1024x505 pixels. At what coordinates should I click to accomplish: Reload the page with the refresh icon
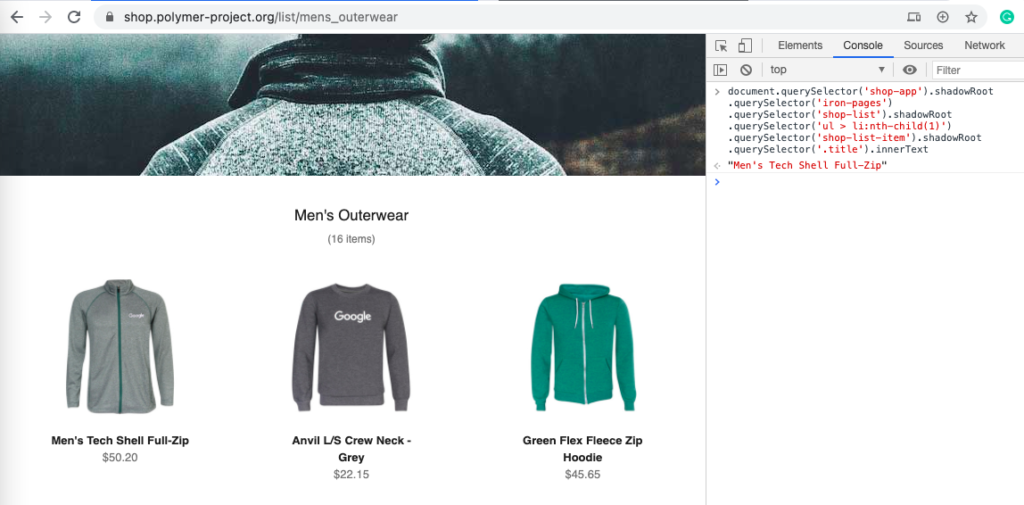coord(73,17)
